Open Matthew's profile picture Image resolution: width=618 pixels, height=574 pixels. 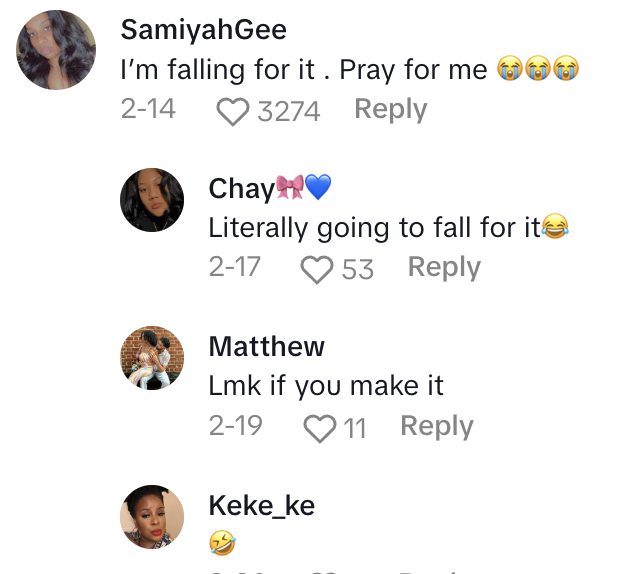(x=152, y=358)
